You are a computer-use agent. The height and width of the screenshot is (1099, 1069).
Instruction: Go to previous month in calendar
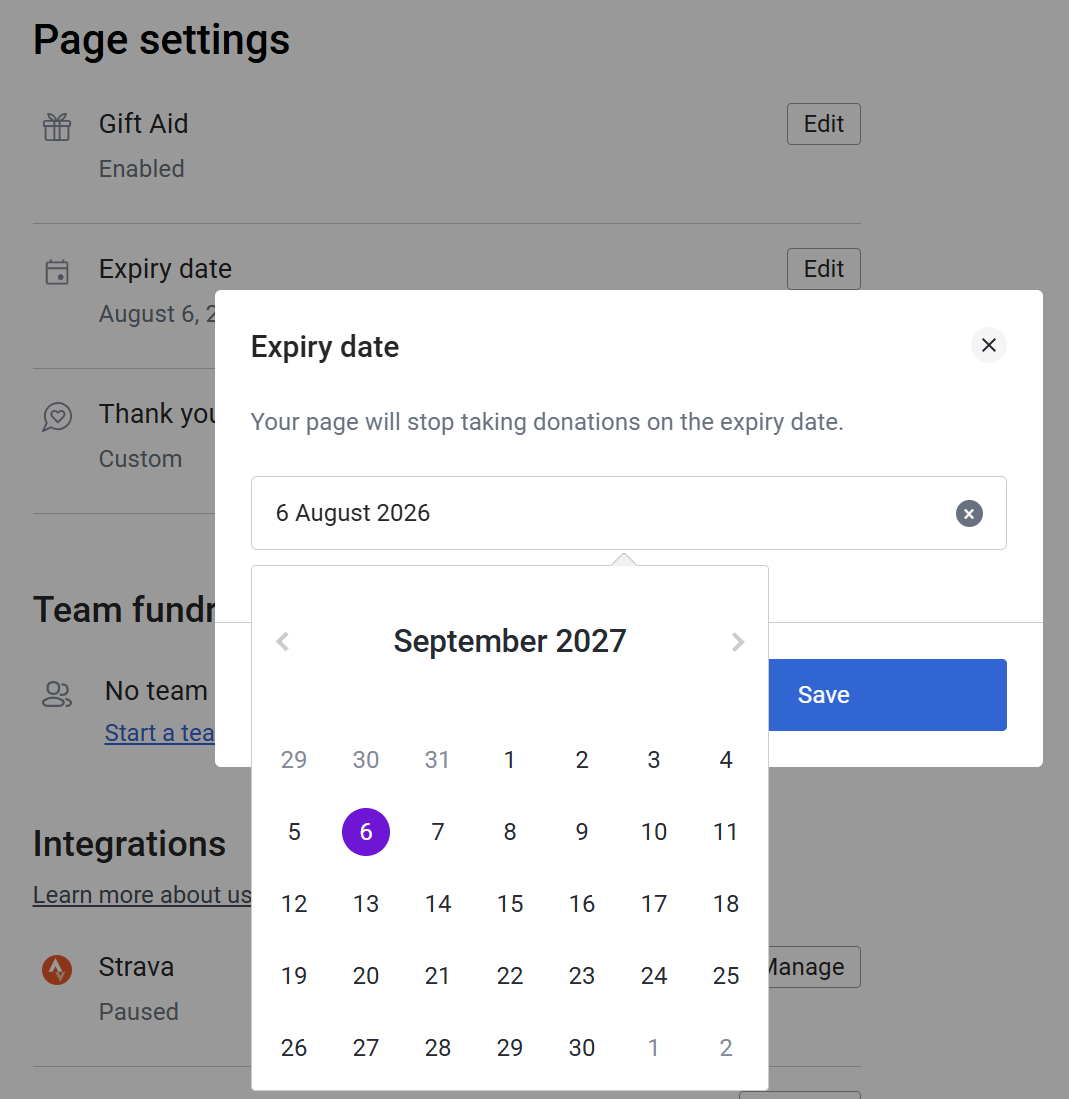pyautogui.click(x=282, y=641)
